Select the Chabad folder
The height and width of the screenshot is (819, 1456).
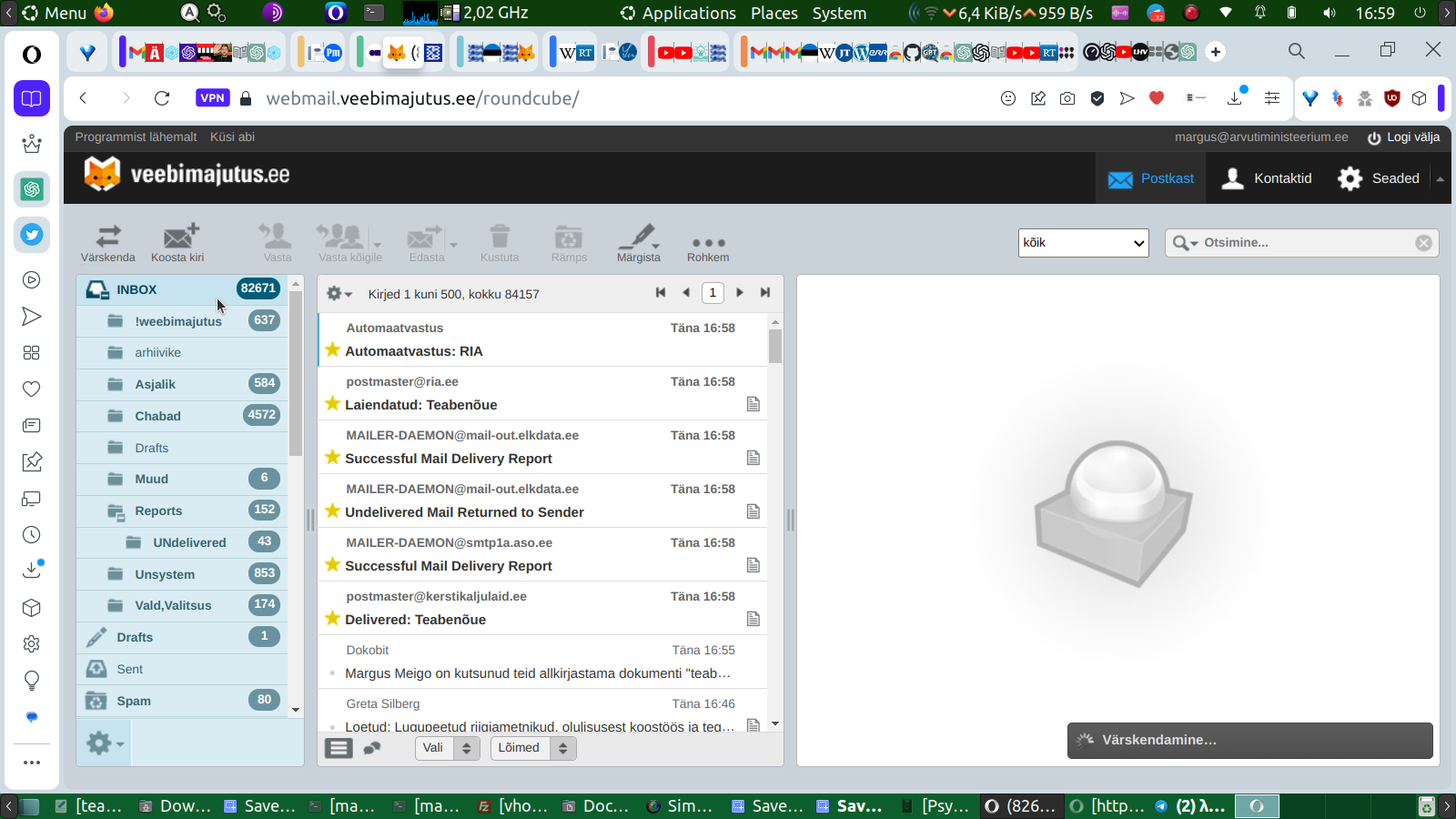coord(182,416)
